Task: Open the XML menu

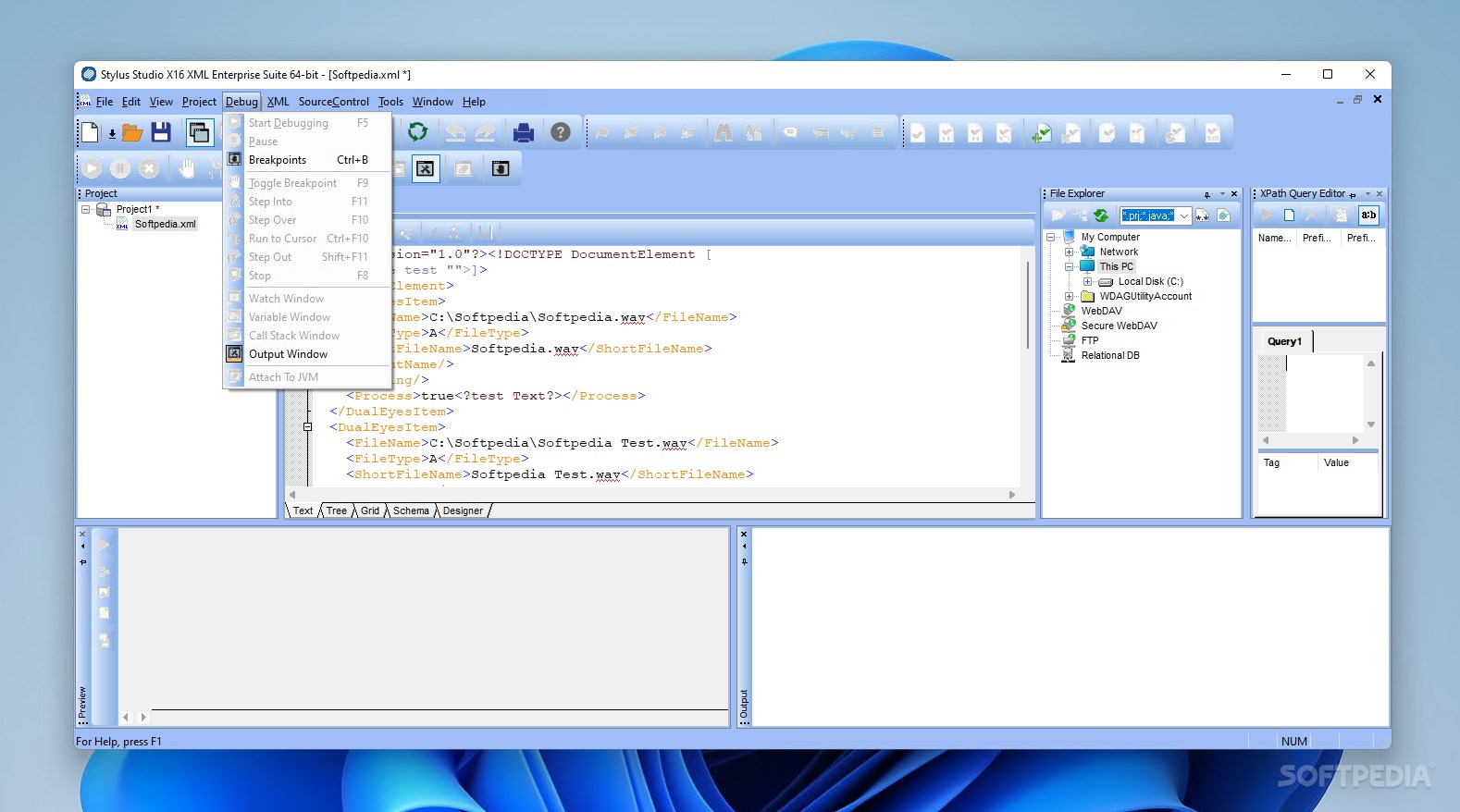Action: click(x=278, y=102)
